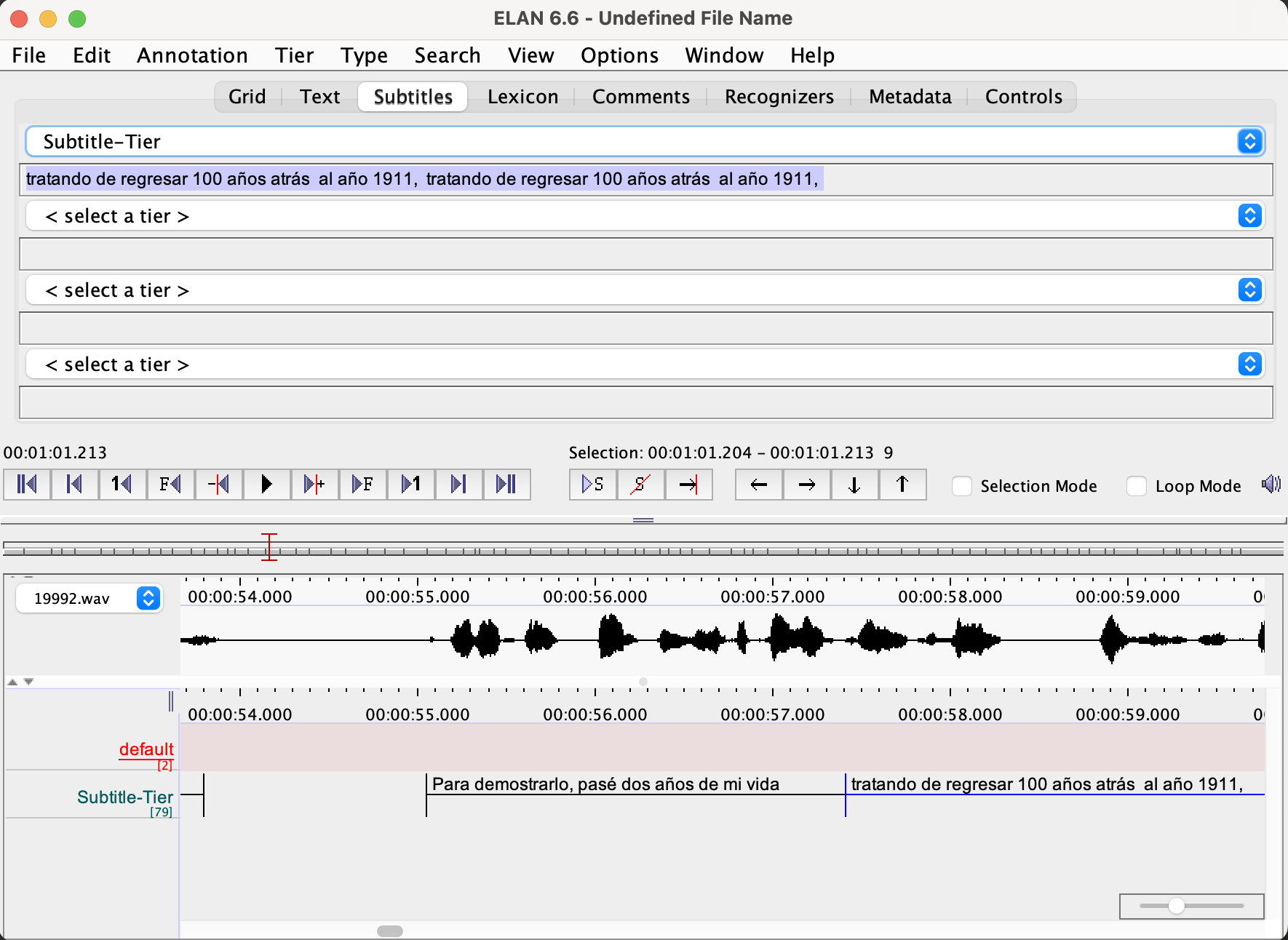Move to the tier below, down arrow
The height and width of the screenshot is (940, 1288).
click(854, 485)
